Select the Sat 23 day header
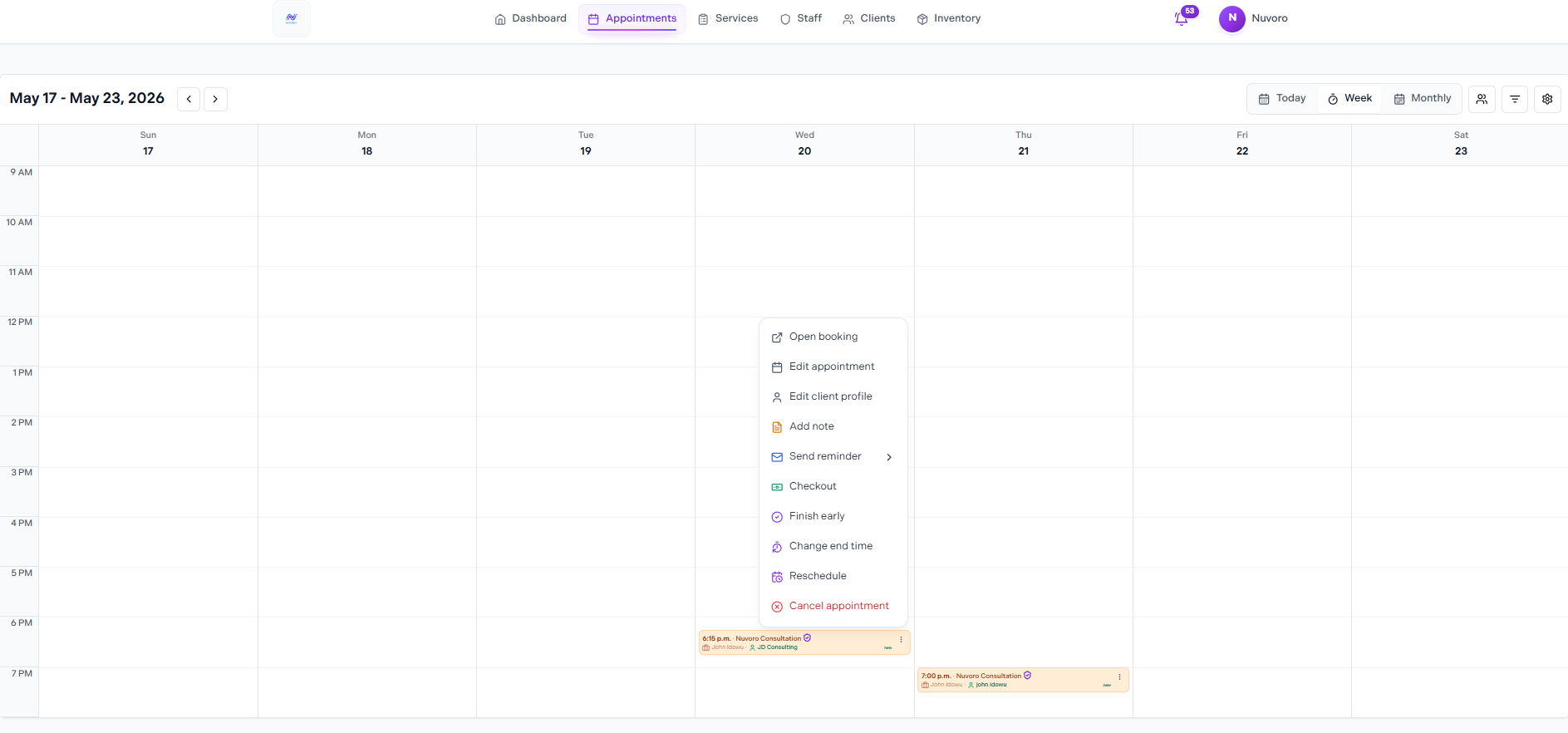 pyautogui.click(x=1461, y=144)
